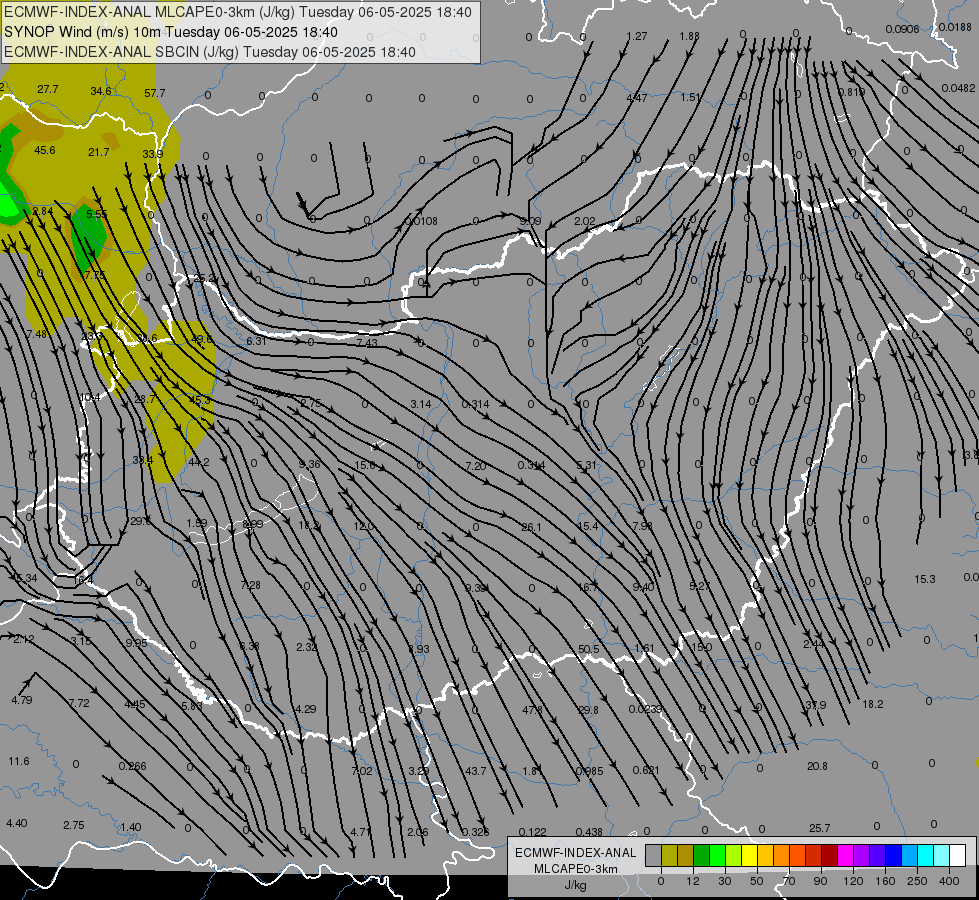Click the map value '7.72'

point(79,703)
